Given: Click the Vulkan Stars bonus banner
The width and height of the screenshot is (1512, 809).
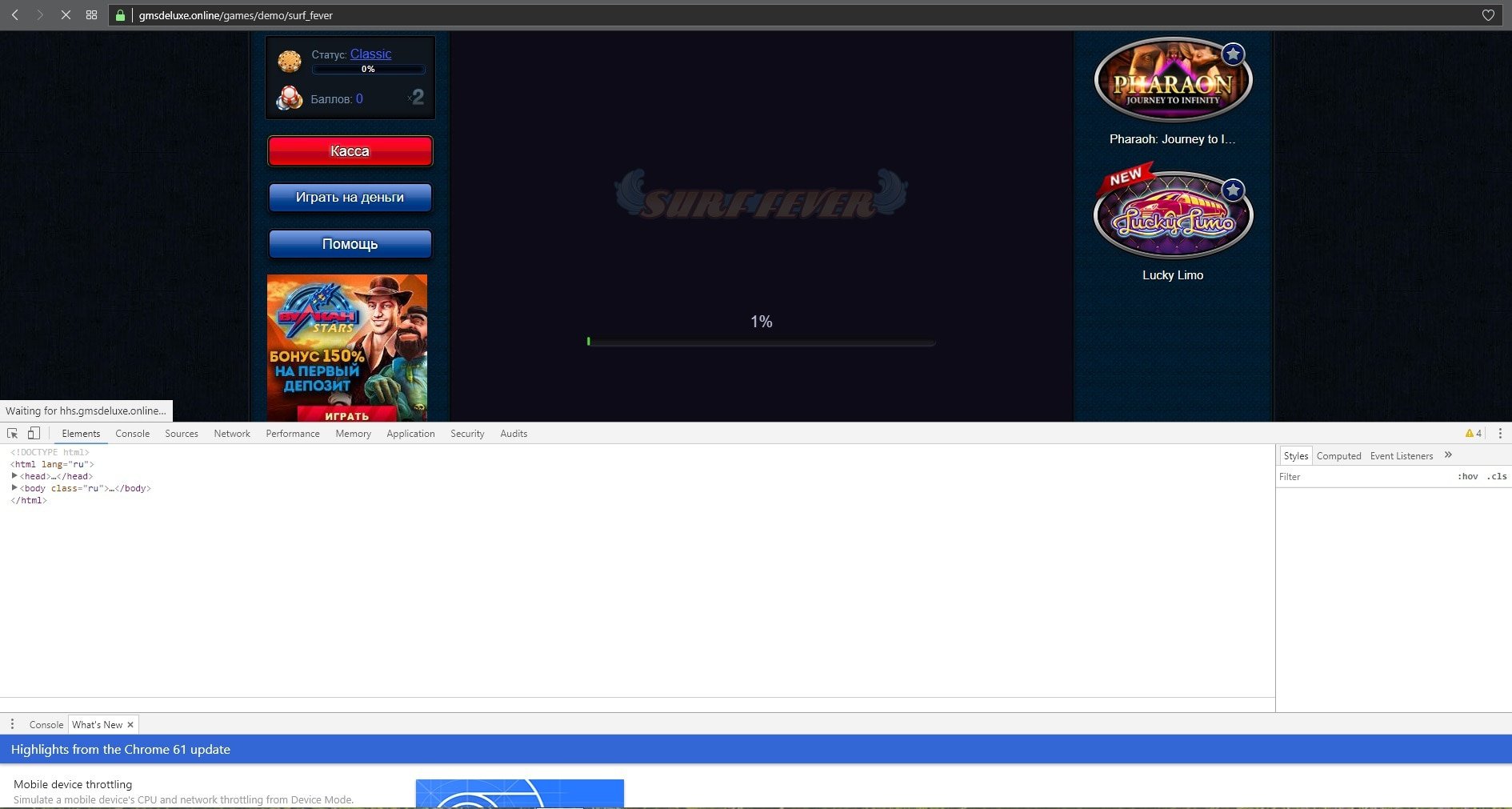Looking at the screenshot, I should coord(347,348).
